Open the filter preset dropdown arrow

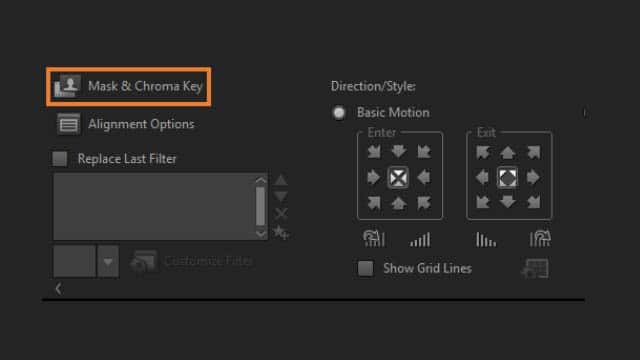108,262
